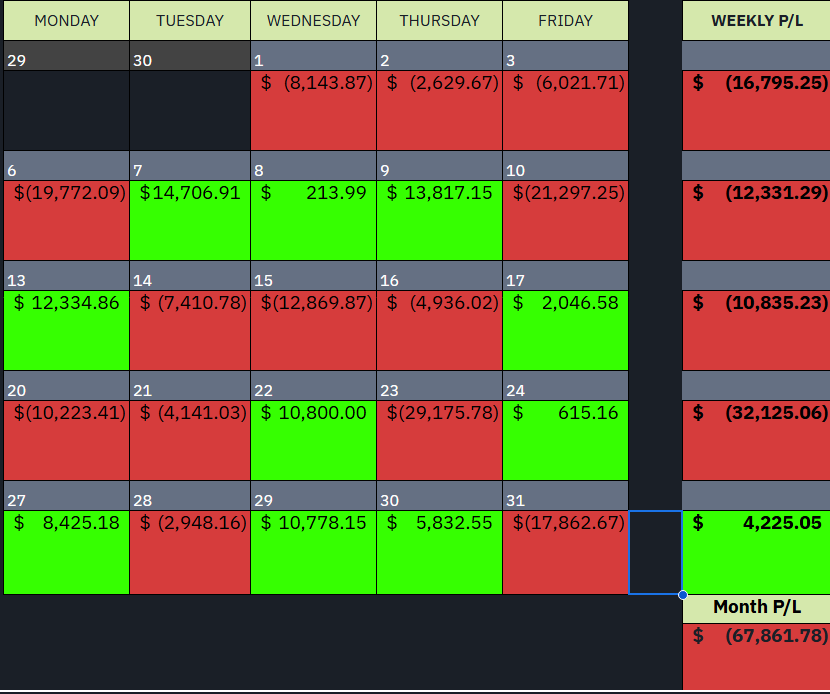Select the date cell labeled 22
This screenshot has width=830, height=694.
[313, 386]
